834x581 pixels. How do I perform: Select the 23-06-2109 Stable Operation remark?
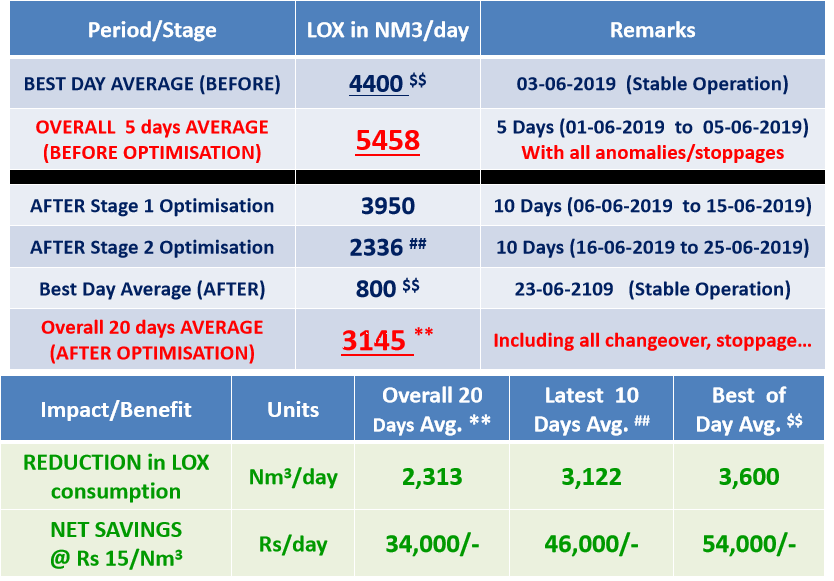pyautogui.click(x=652, y=289)
